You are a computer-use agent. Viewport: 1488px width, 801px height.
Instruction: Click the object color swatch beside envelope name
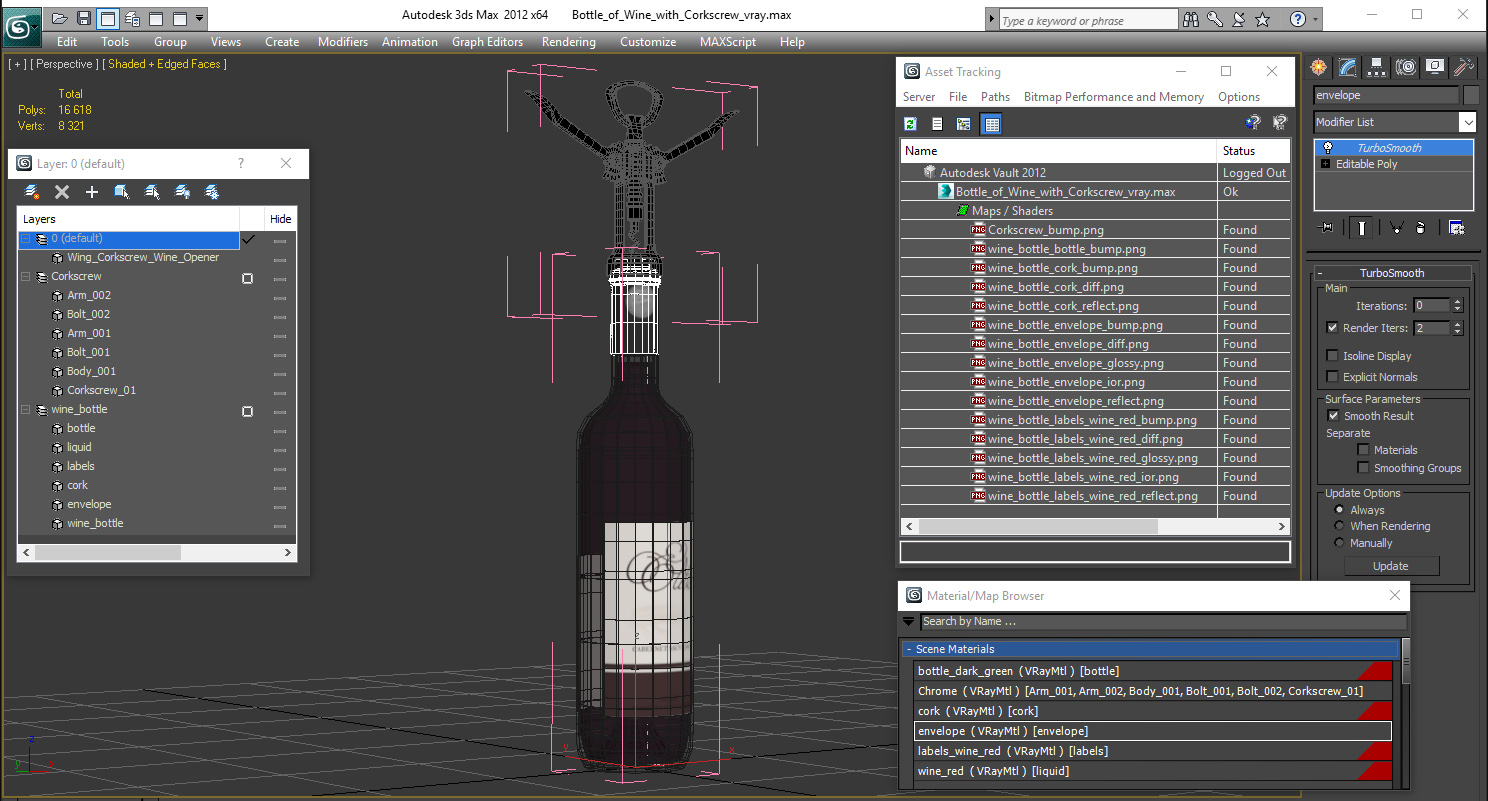[1471, 95]
